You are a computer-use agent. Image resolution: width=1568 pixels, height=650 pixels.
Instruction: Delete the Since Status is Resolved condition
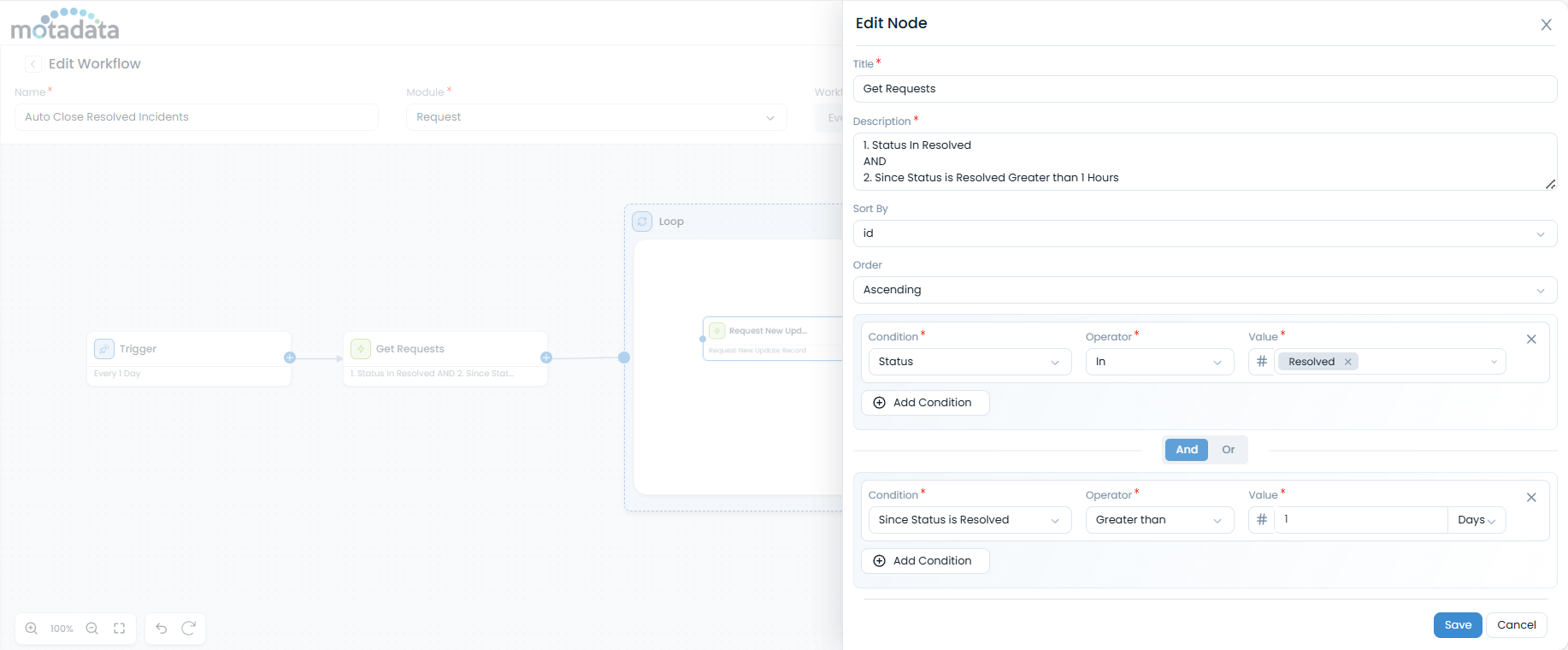[1531, 498]
